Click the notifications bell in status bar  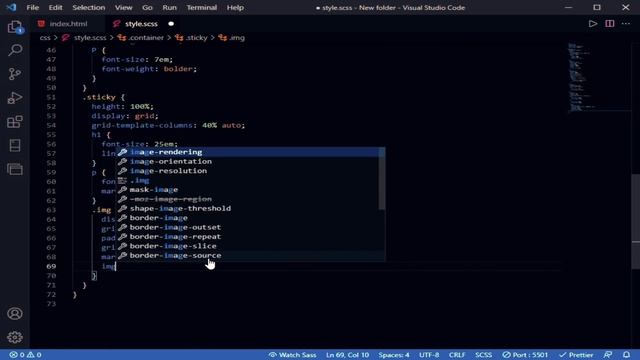626,355
